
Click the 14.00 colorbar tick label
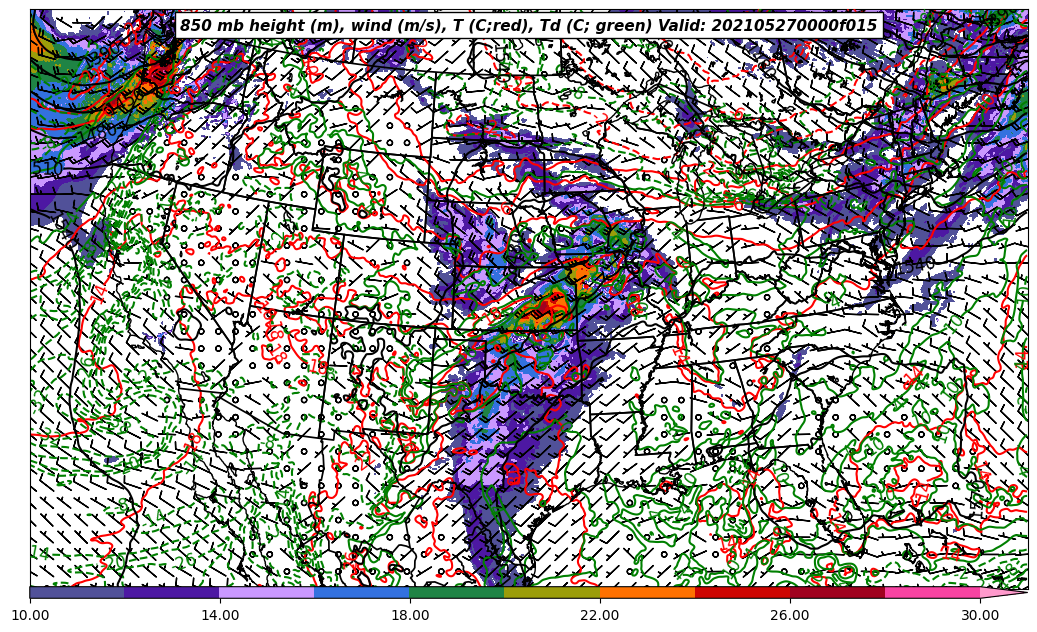(x=220, y=615)
